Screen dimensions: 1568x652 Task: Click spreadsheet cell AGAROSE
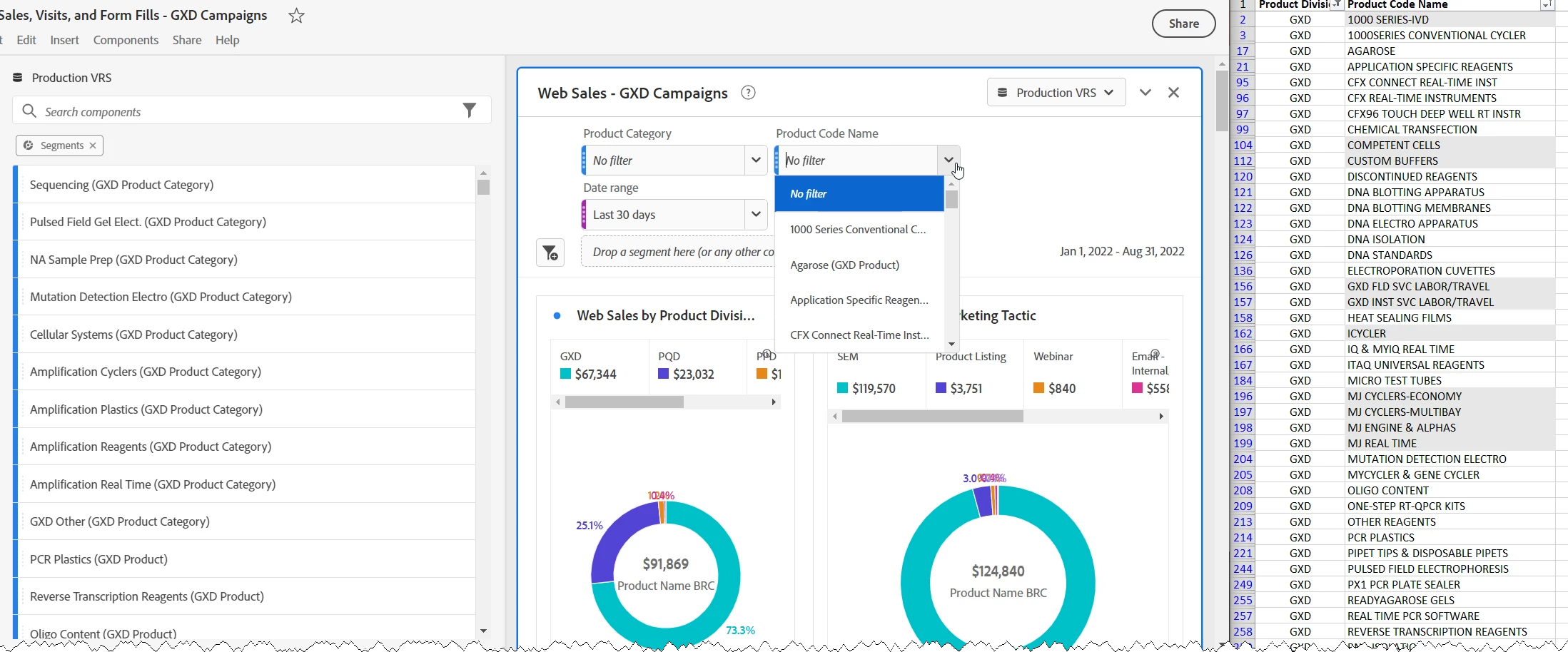1449,51
